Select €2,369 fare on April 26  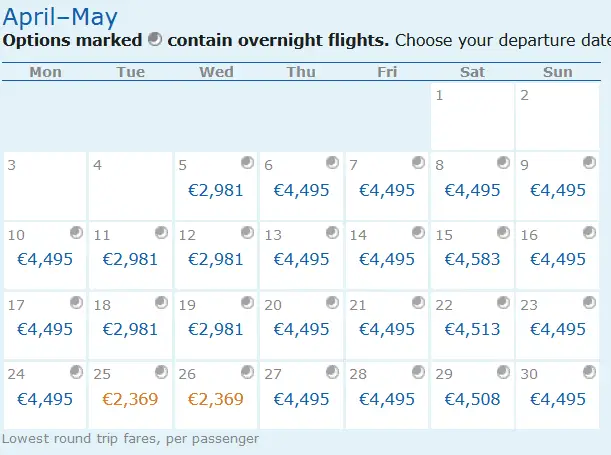tap(215, 399)
